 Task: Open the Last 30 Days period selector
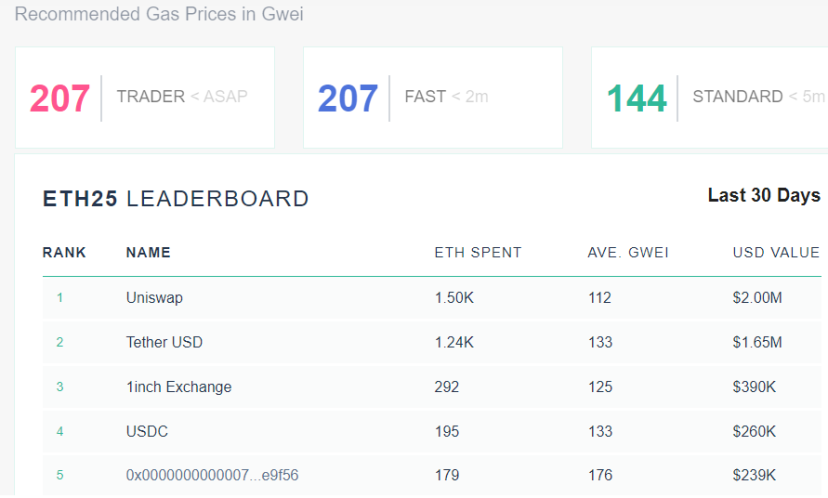tap(764, 195)
